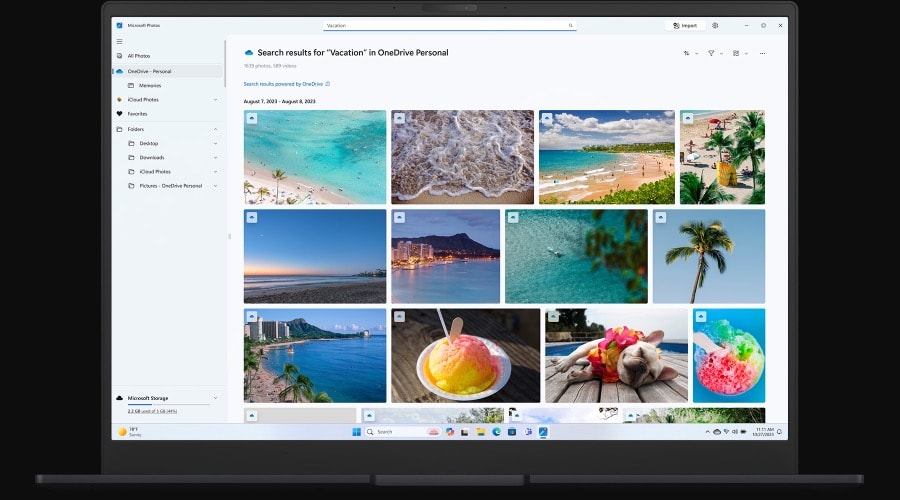The width and height of the screenshot is (900, 500).
Task: Open the filter dropdown
Action: (716, 53)
